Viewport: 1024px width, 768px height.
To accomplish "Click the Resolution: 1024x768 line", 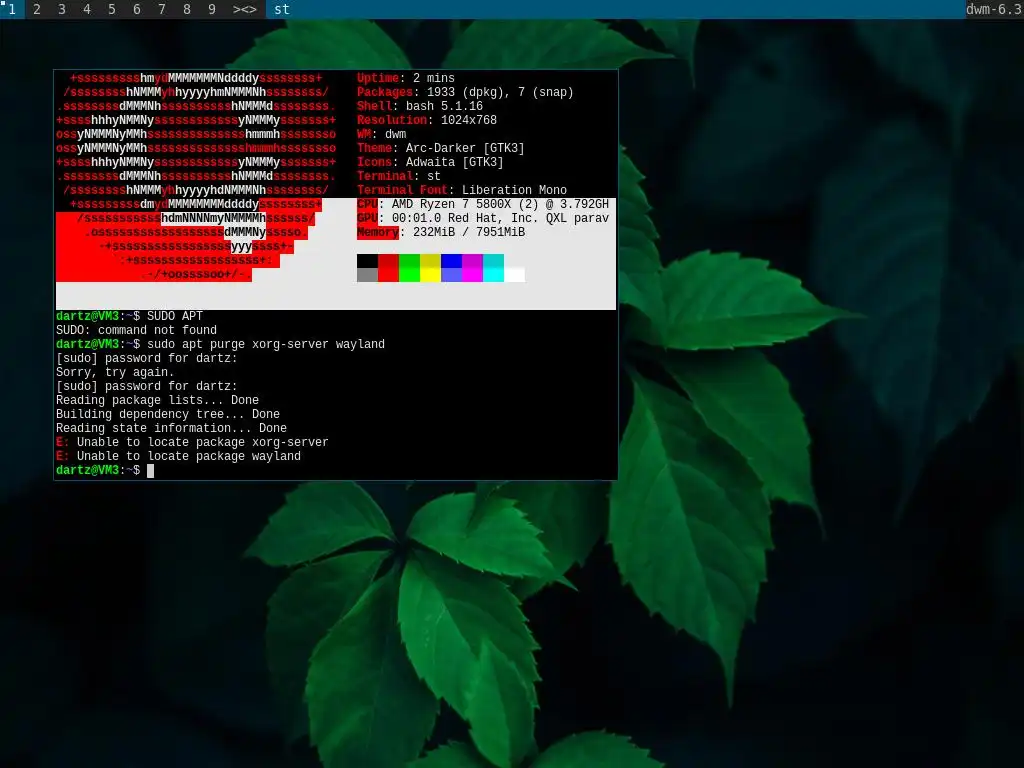I will tap(426, 120).
